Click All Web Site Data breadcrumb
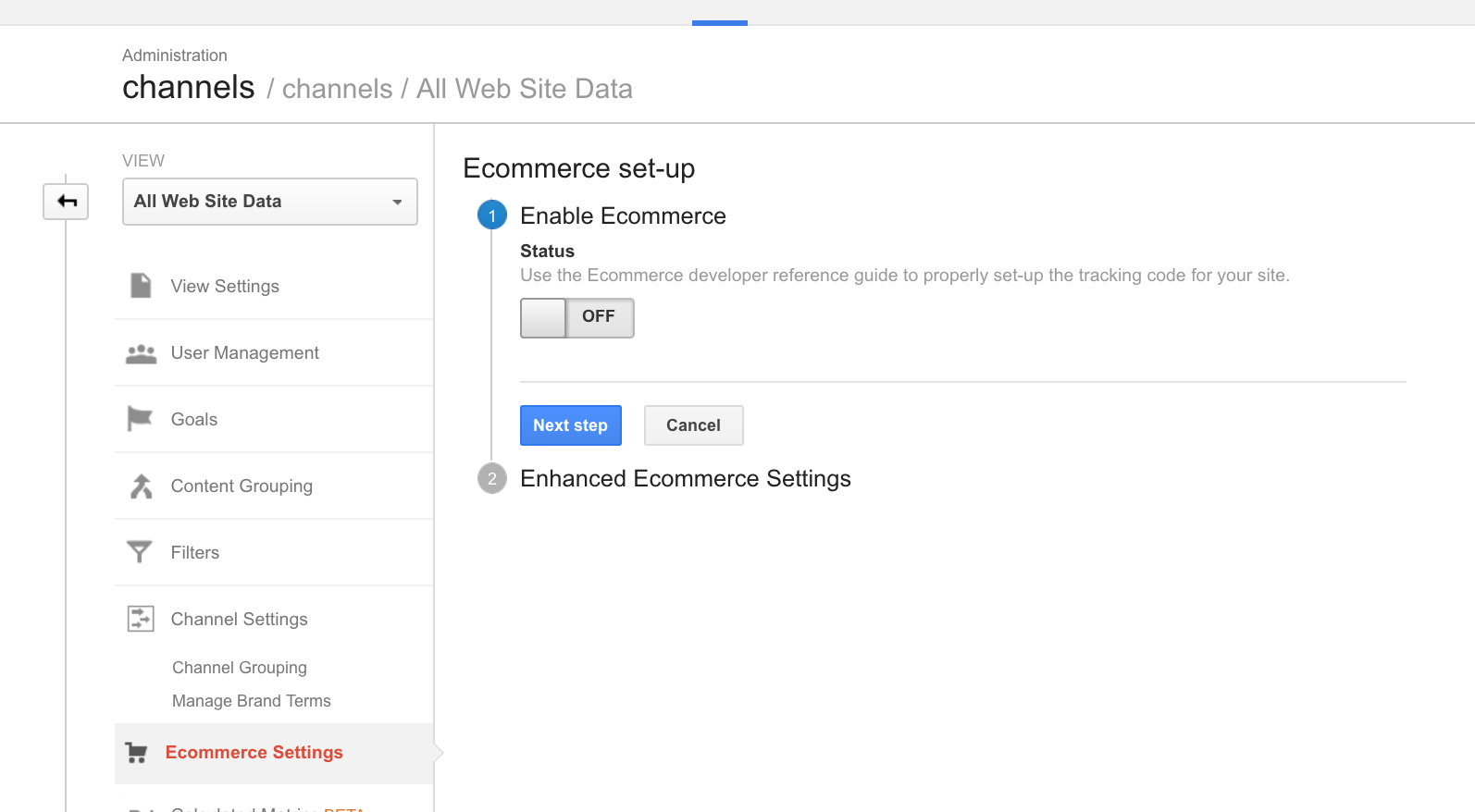Screen dimensions: 1475x812 pyautogui.click(x=525, y=89)
